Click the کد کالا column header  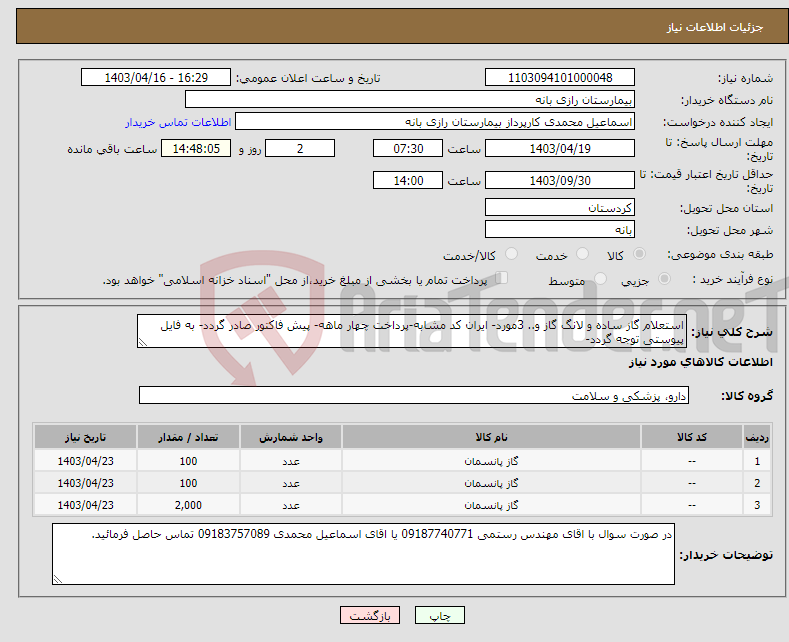[692, 437]
